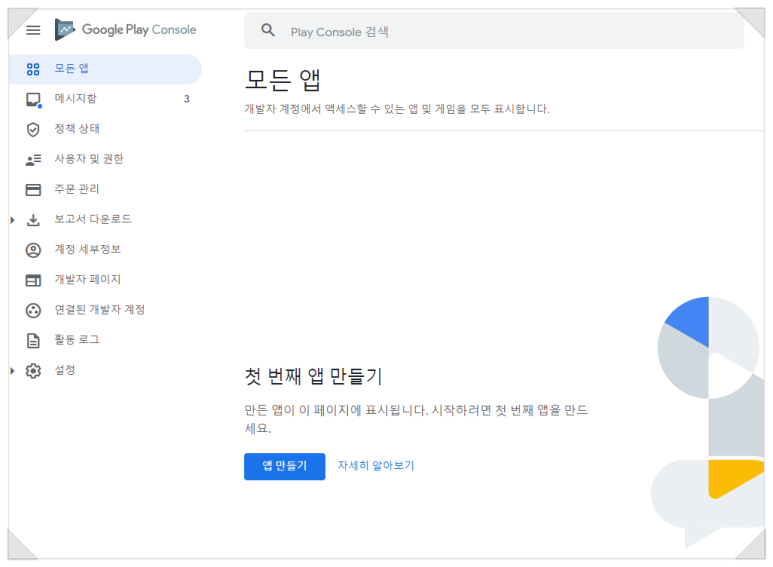Click the 앱 만들기 button
The width and height of the screenshot is (773, 567).
[284, 466]
